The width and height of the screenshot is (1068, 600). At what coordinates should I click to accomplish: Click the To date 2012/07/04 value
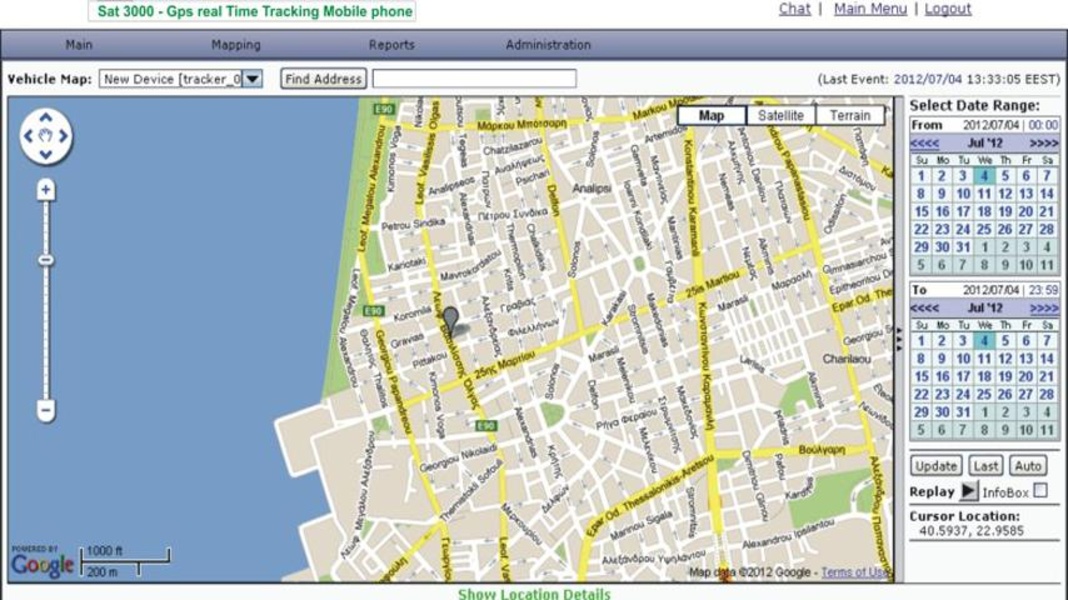(x=990, y=290)
